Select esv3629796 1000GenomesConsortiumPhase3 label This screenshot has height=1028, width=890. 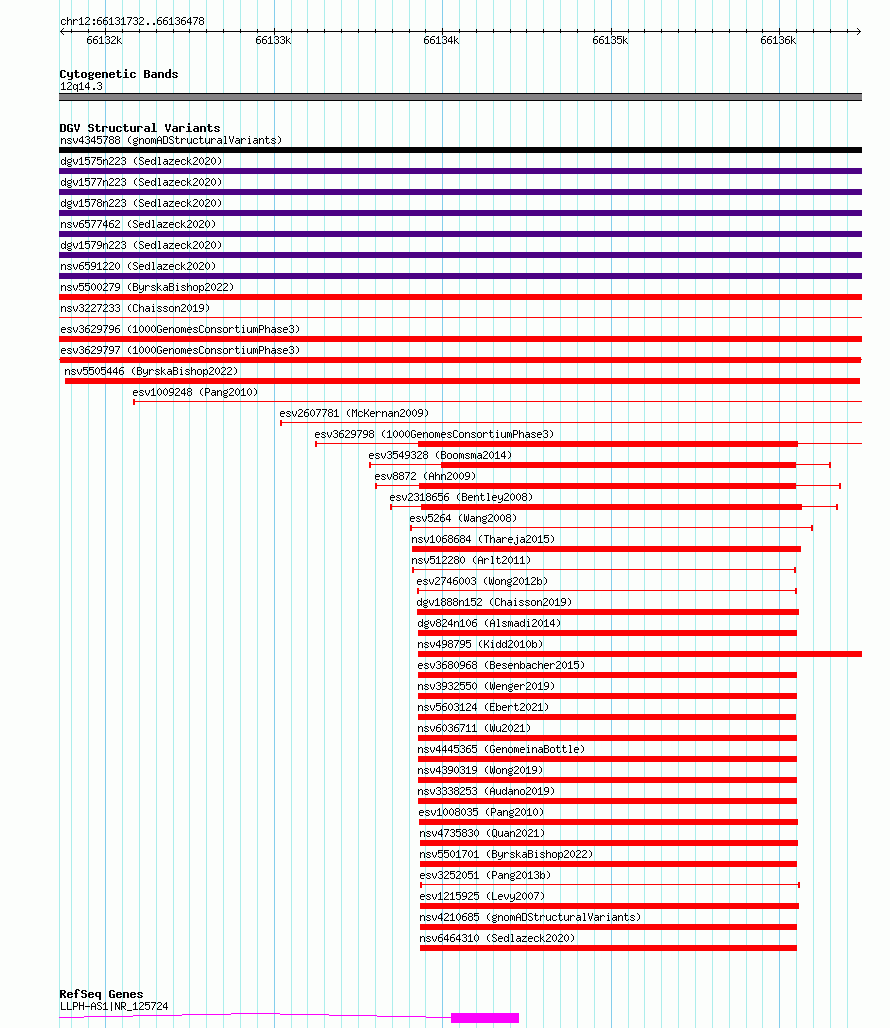(180, 329)
